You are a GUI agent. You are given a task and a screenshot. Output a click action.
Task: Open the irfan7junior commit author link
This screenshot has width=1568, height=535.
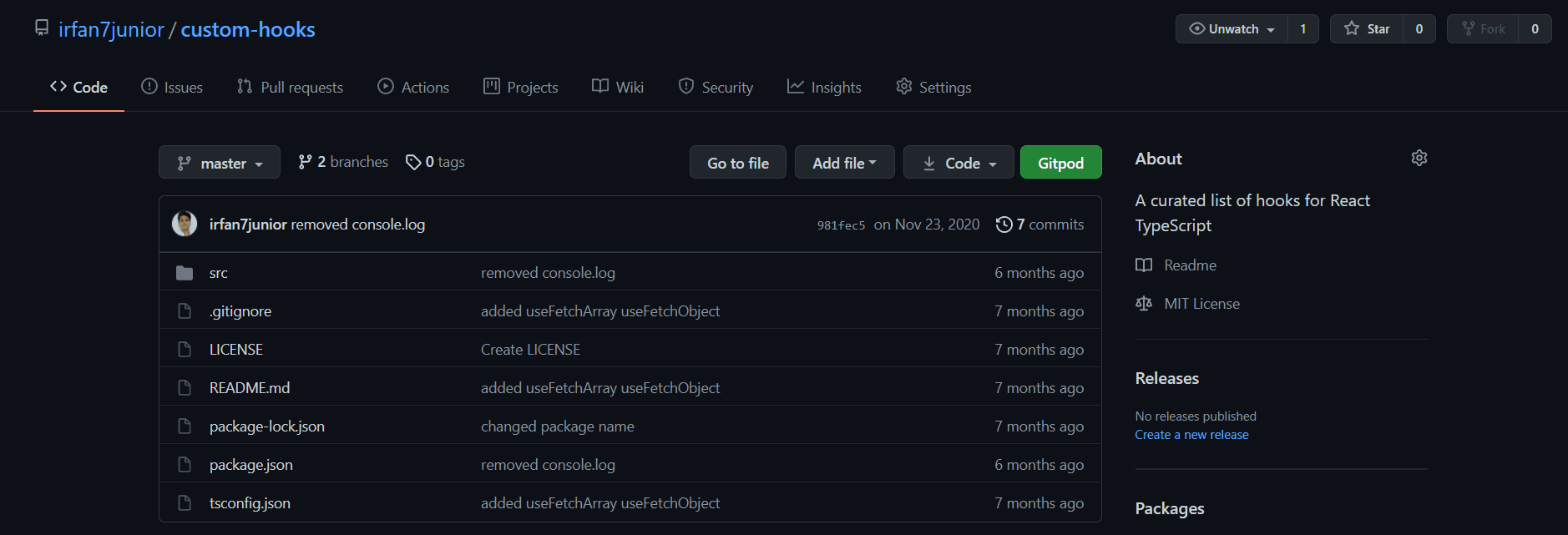click(248, 225)
